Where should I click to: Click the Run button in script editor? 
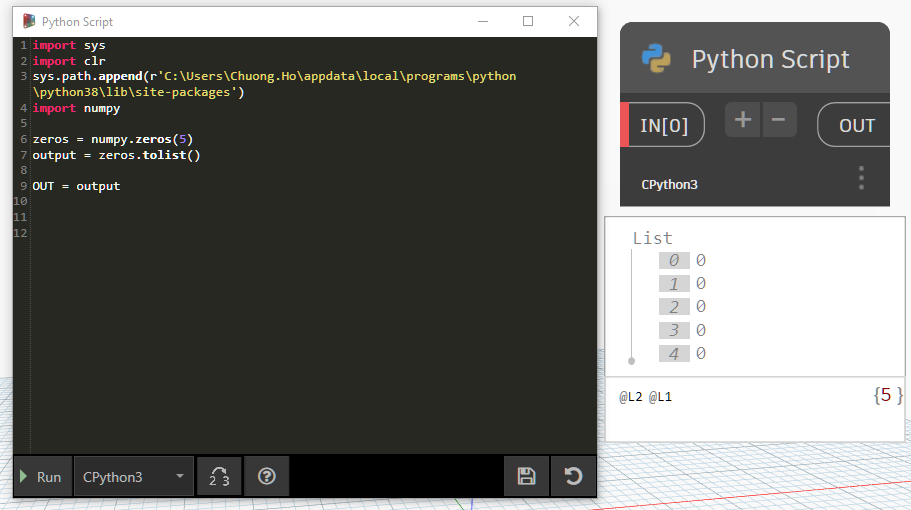click(42, 477)
